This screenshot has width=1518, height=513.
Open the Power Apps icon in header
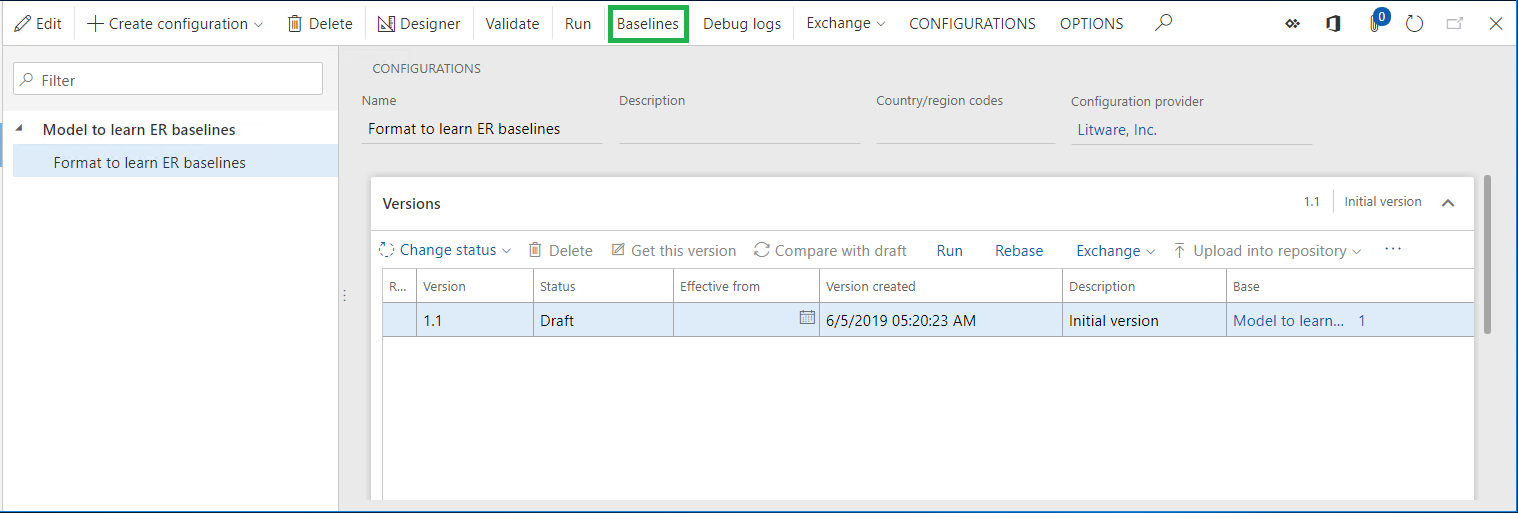pyautogui.click(x=1292, y=24)
